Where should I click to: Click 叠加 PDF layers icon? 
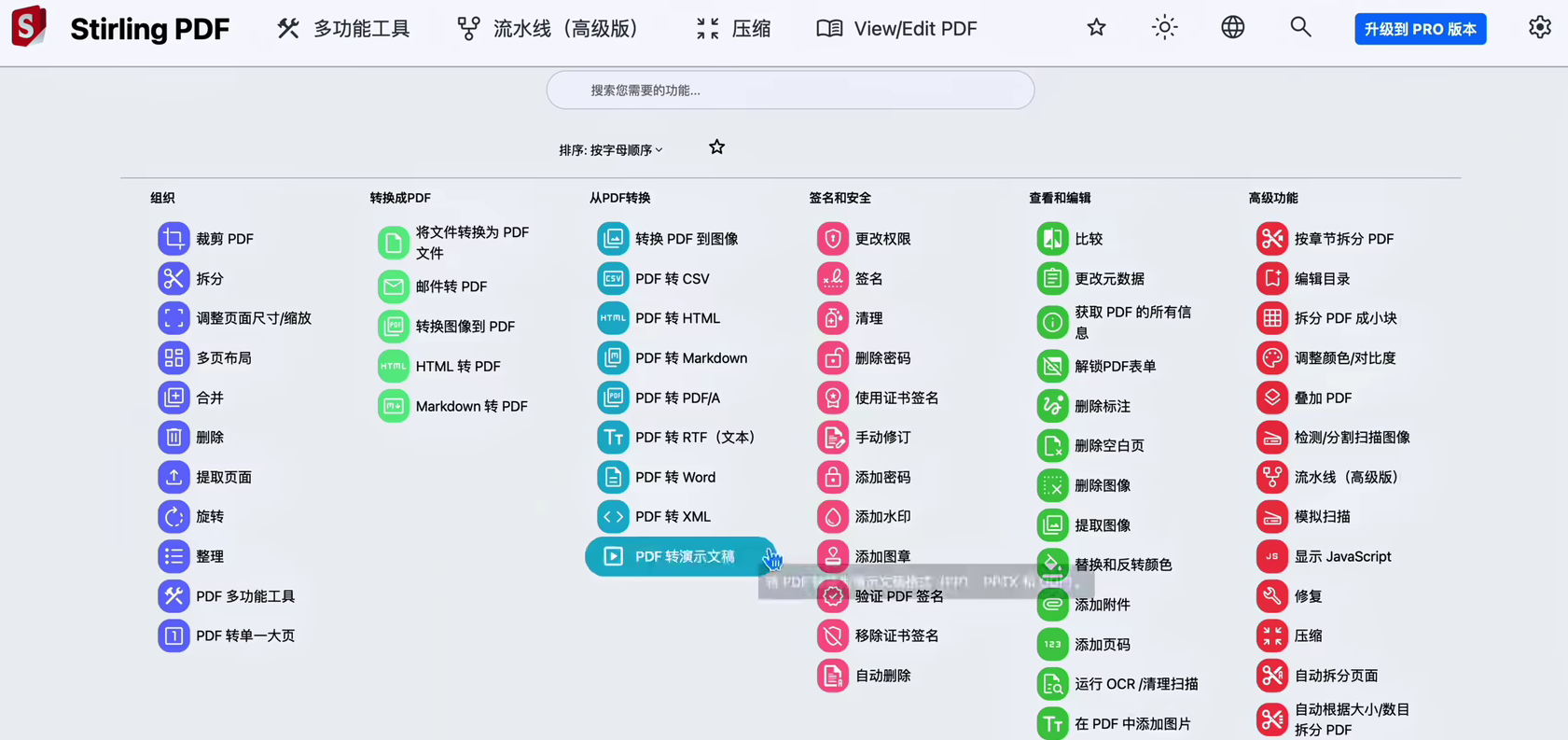pos(1272,398)
